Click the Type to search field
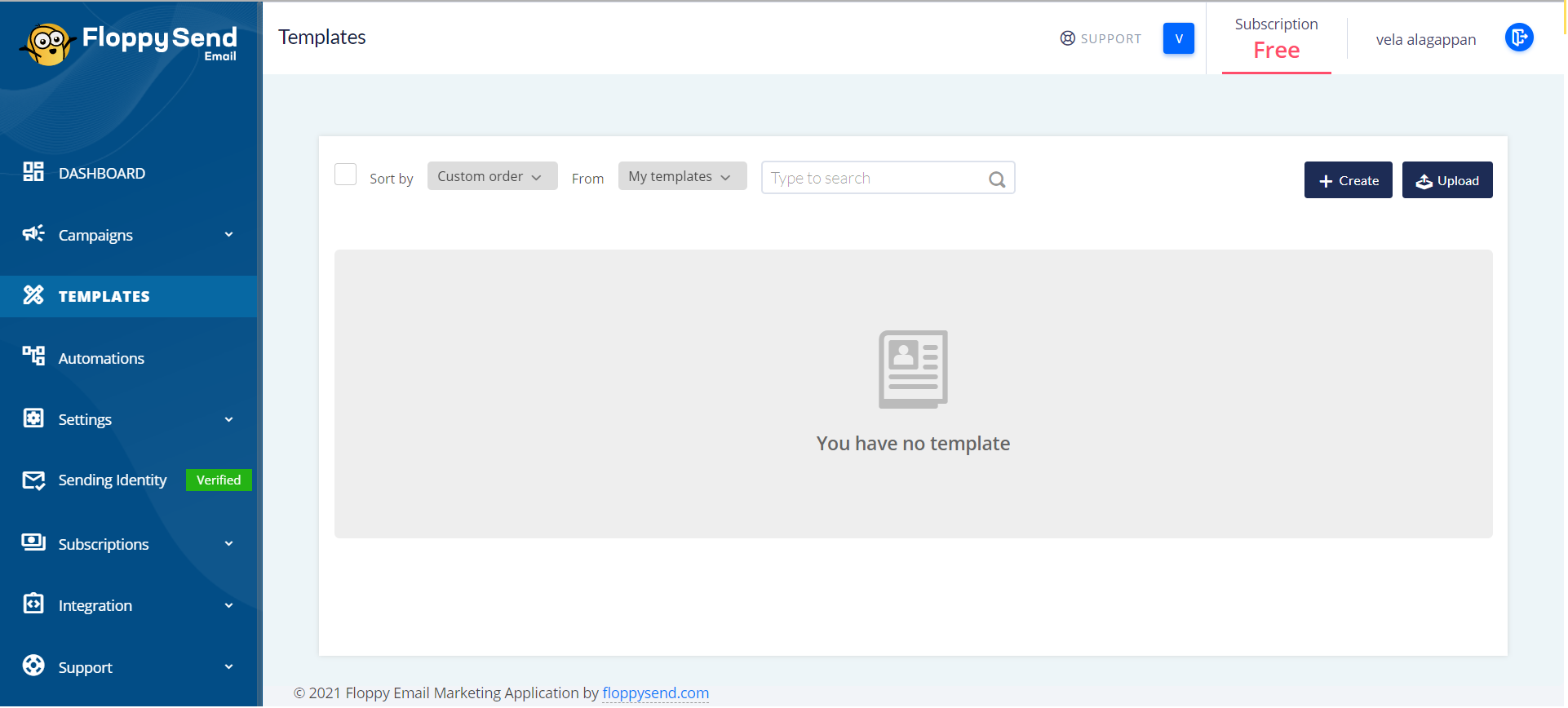This screenshot has height=708, width=1568. click(x=888, y=178)
